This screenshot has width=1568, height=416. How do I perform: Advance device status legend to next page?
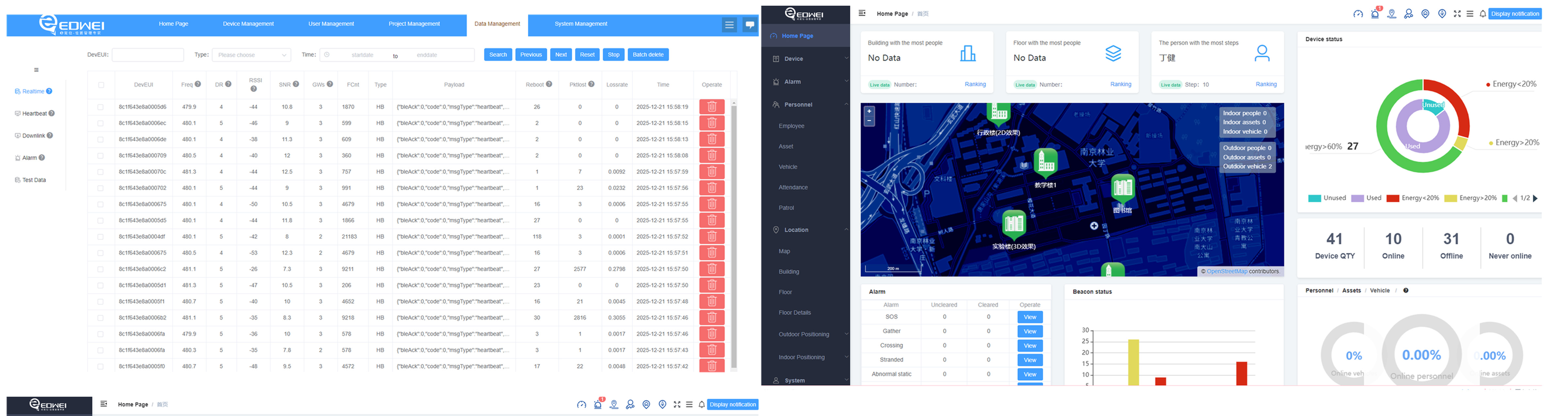(x=1535, y=198)
